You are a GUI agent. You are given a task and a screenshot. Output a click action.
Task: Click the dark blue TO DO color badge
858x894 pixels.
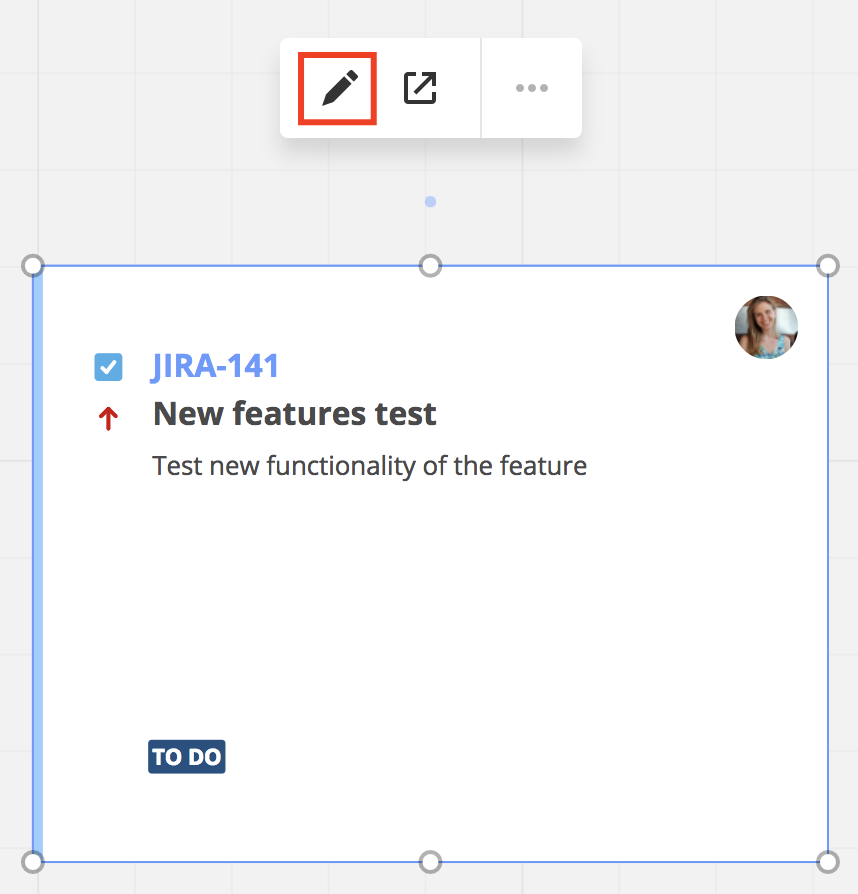(x=186, y=756)
